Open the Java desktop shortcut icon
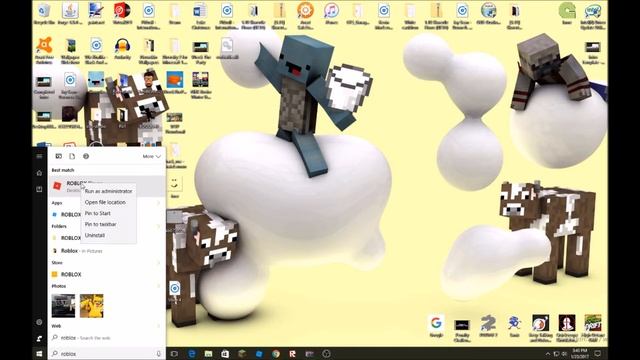 (70, 13)
